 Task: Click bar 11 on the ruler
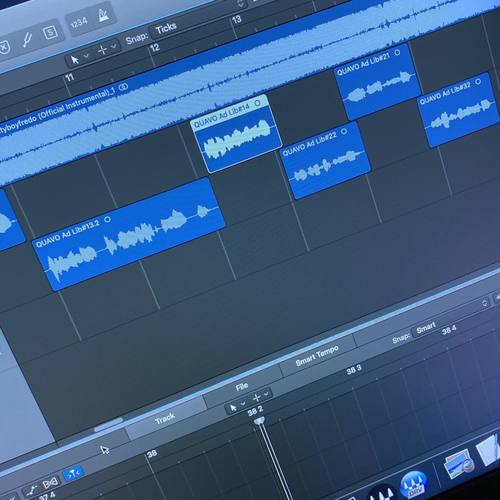tap(69, 78)
